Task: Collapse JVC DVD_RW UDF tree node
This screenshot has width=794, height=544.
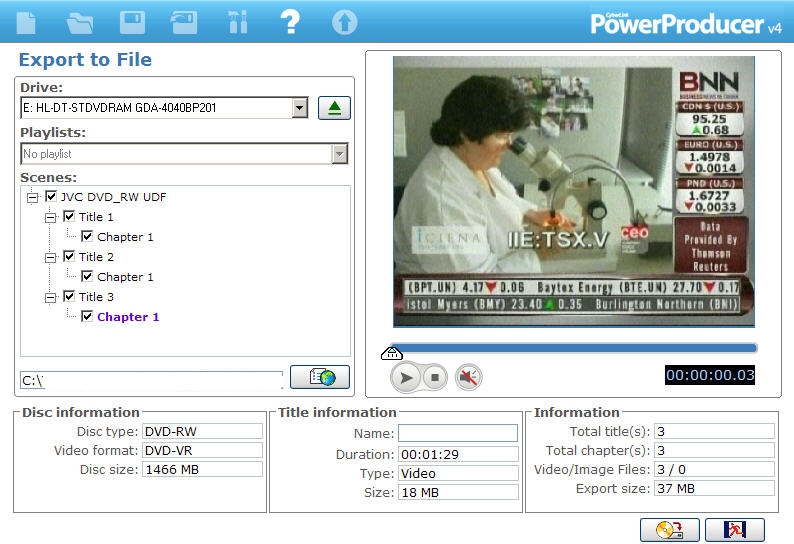Action: click(32, 197)
